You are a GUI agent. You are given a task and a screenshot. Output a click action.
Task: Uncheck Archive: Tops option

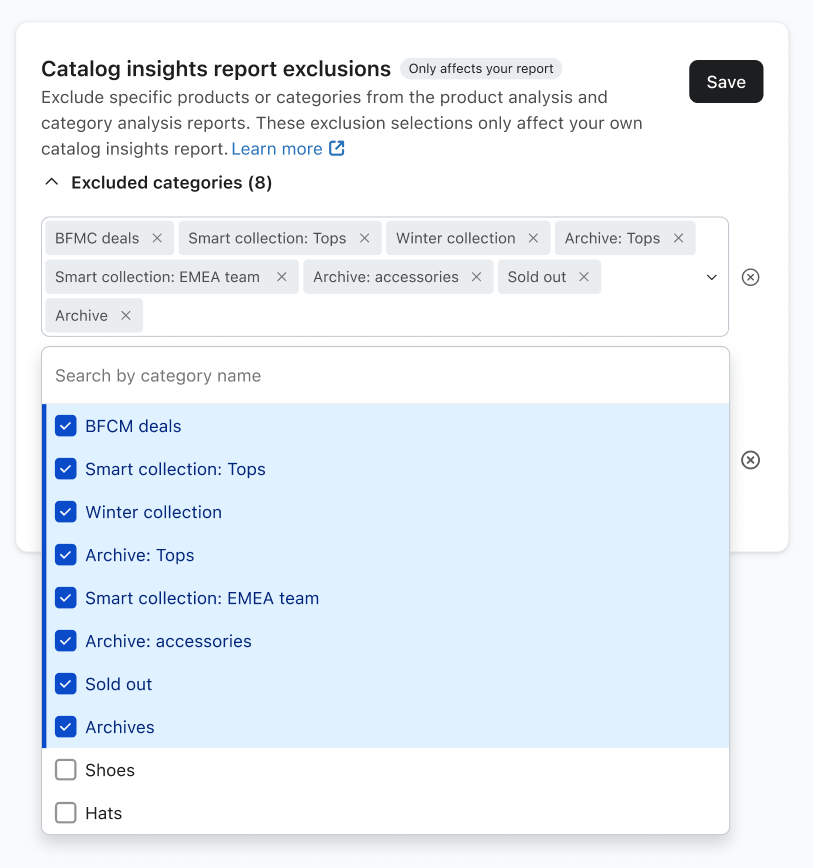65,555
